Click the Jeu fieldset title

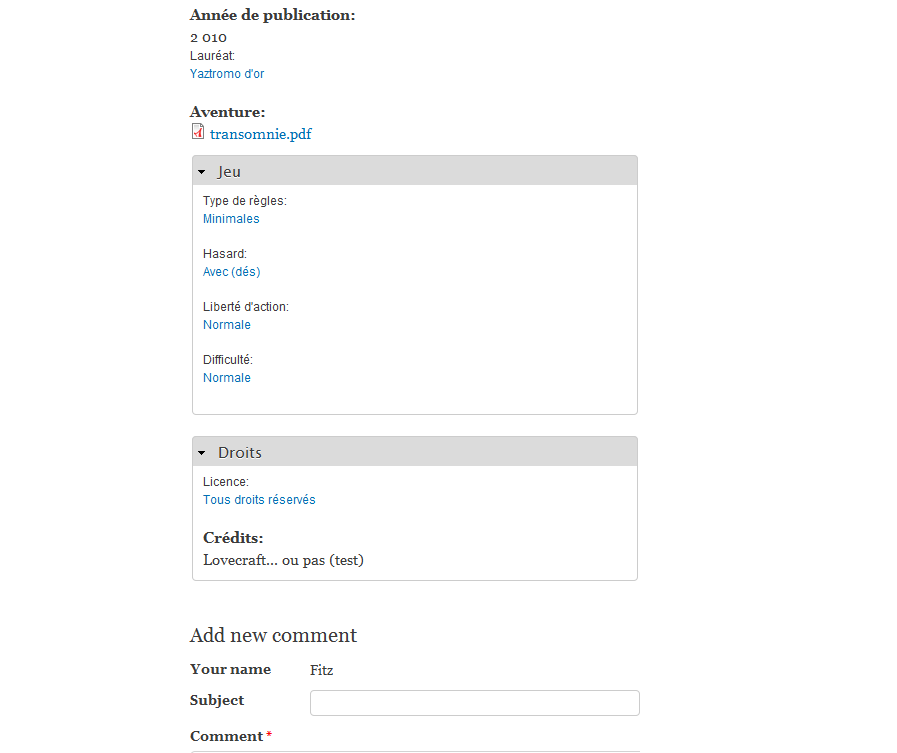(229, 172)
